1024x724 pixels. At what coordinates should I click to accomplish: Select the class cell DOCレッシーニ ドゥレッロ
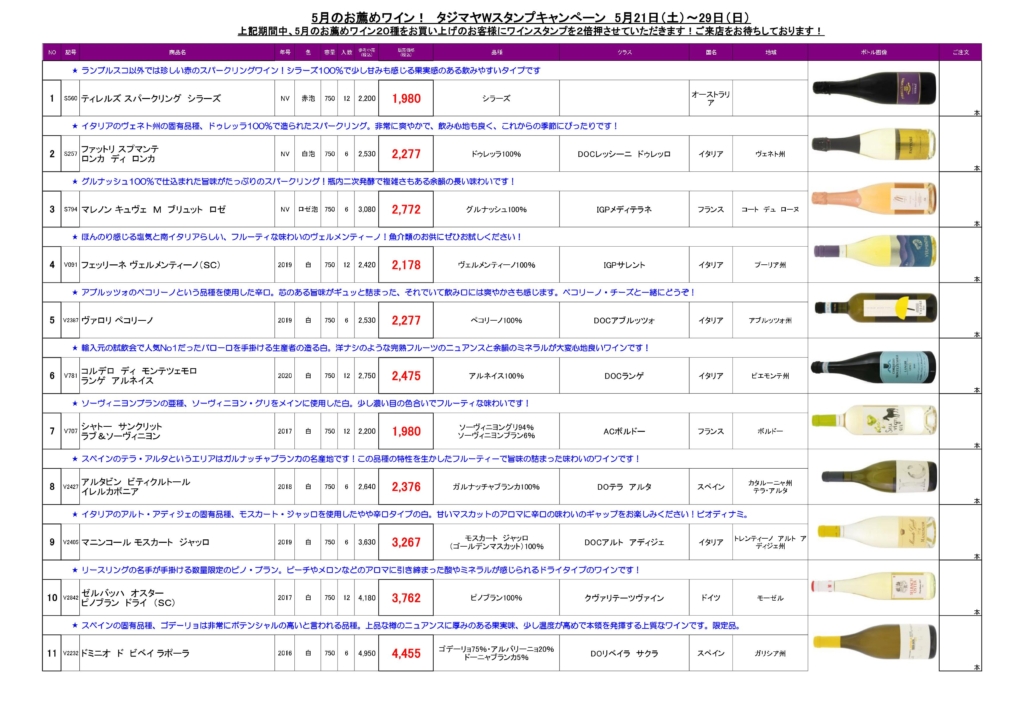point(624,154)
